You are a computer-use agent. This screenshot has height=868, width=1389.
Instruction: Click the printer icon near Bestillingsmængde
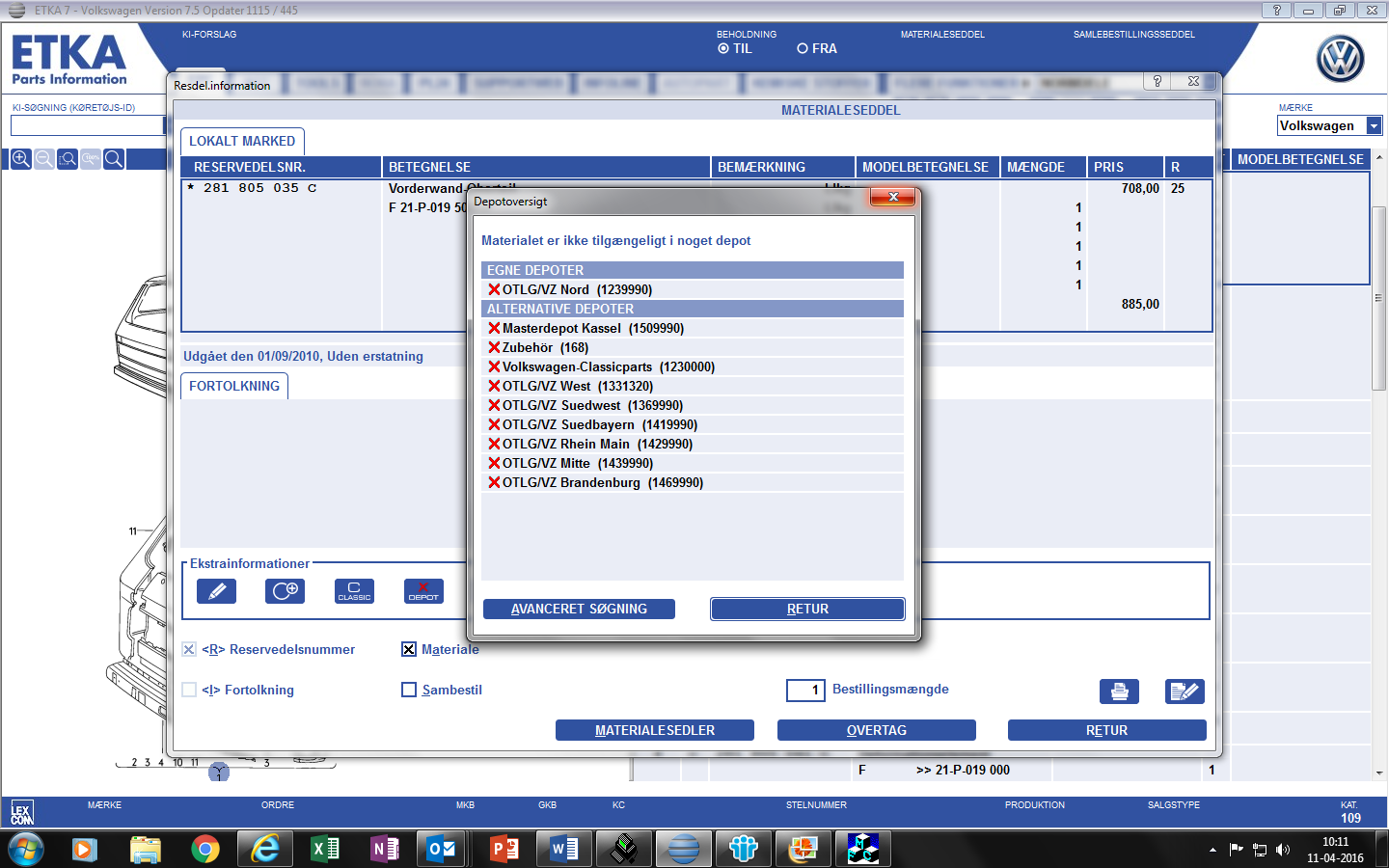pos(1119,692)
